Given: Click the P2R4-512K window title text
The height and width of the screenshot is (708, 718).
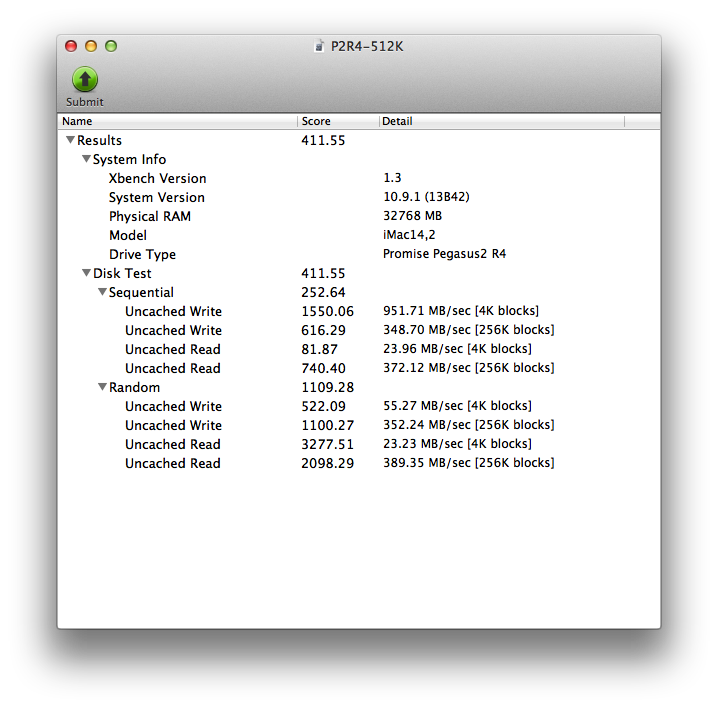Looking at the screenshot, I should pos(367,46).
